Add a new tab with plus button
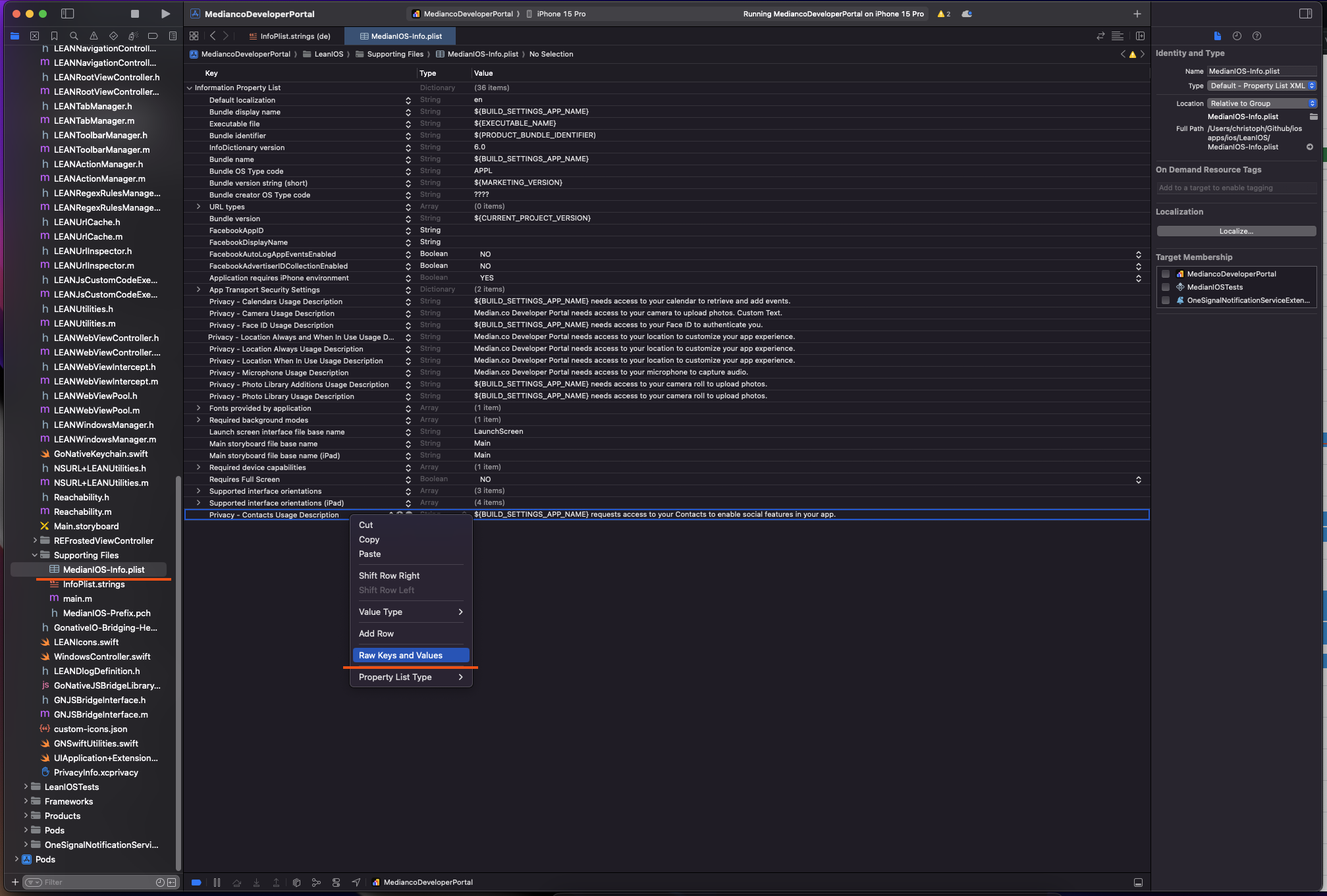Viewport: 1327px width, 896px height. [x=1137, y=14]
